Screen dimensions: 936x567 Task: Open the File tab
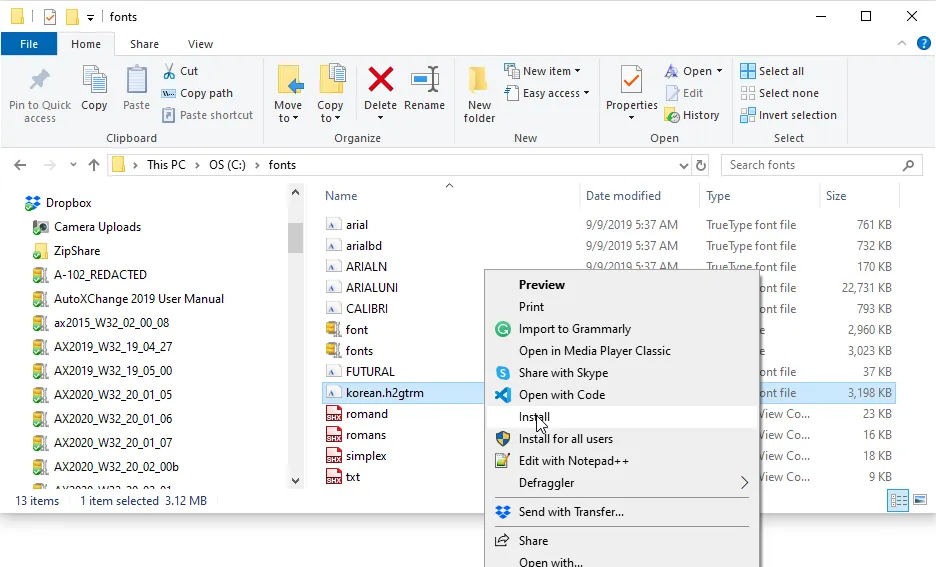pos(29,44)
